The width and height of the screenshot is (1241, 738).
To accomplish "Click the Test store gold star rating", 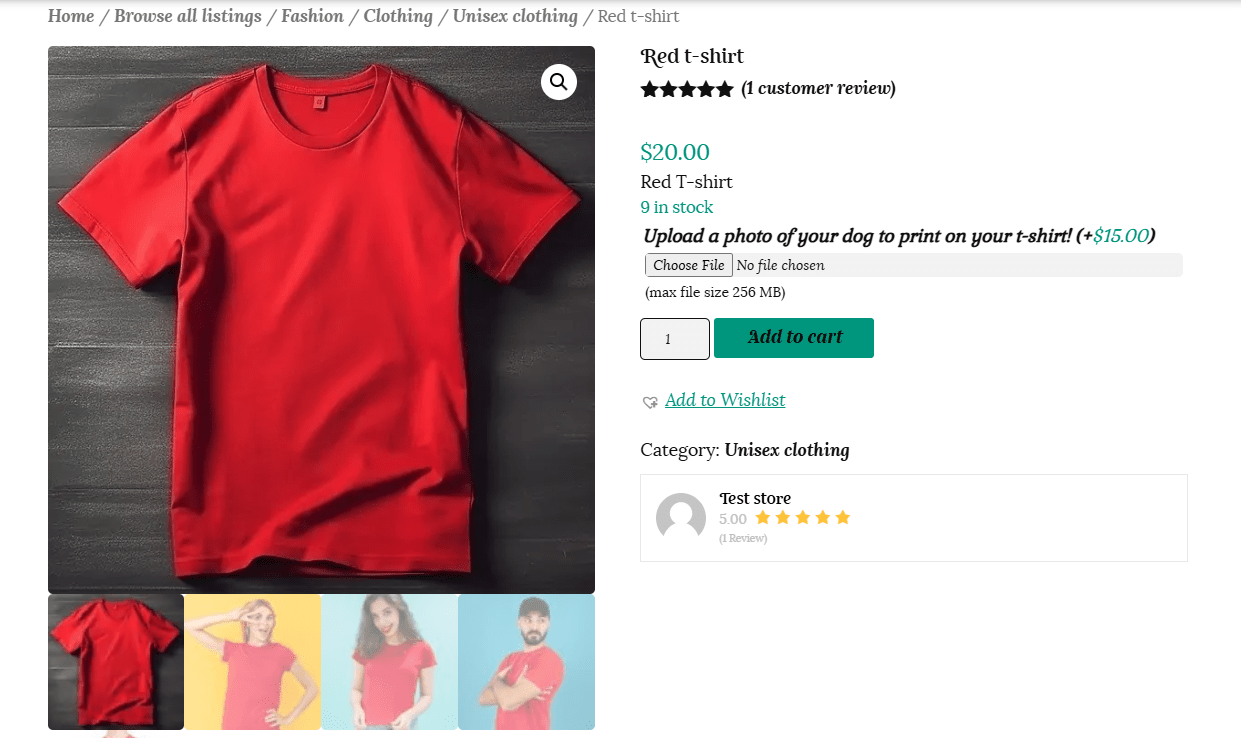I will 802,518.
